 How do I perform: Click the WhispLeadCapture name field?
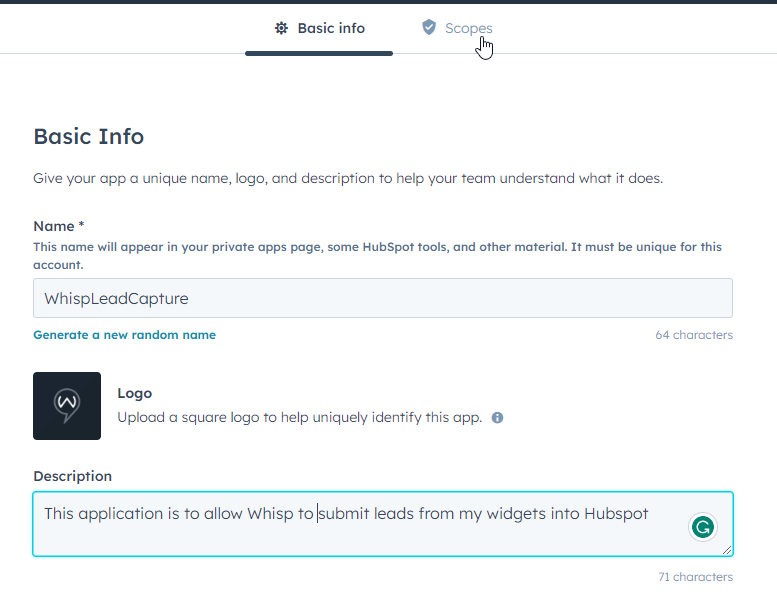(383, 298)
